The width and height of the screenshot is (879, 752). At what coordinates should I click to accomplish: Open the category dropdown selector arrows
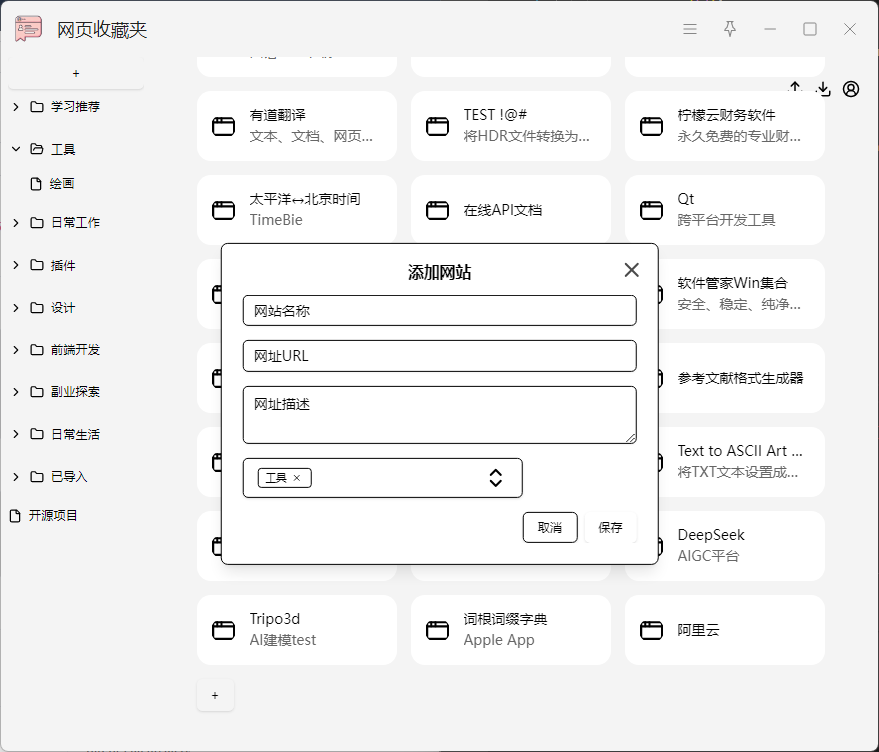(495, 478)
